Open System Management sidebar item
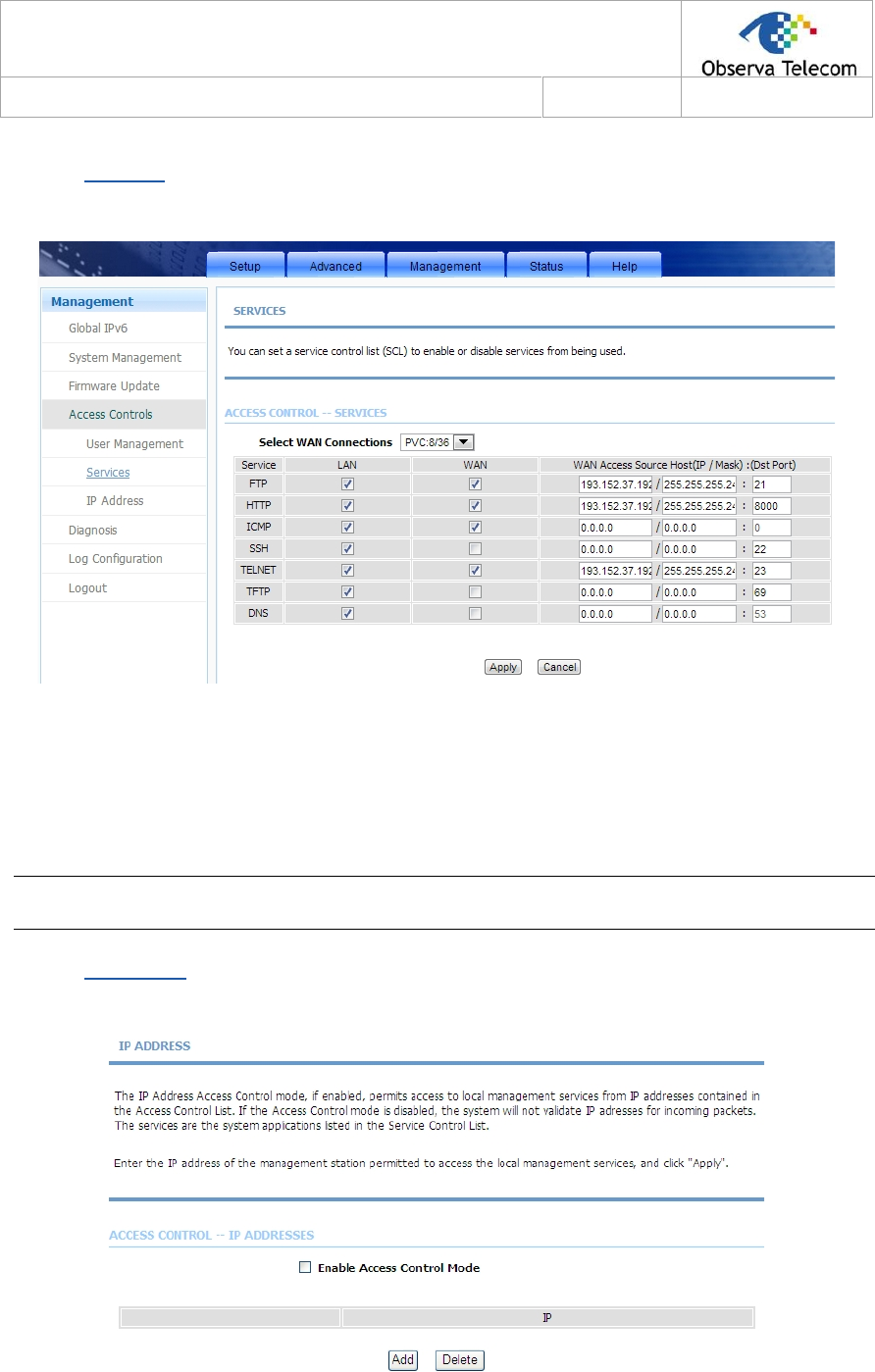This screenshot has height=1372, width=875. 125,358
